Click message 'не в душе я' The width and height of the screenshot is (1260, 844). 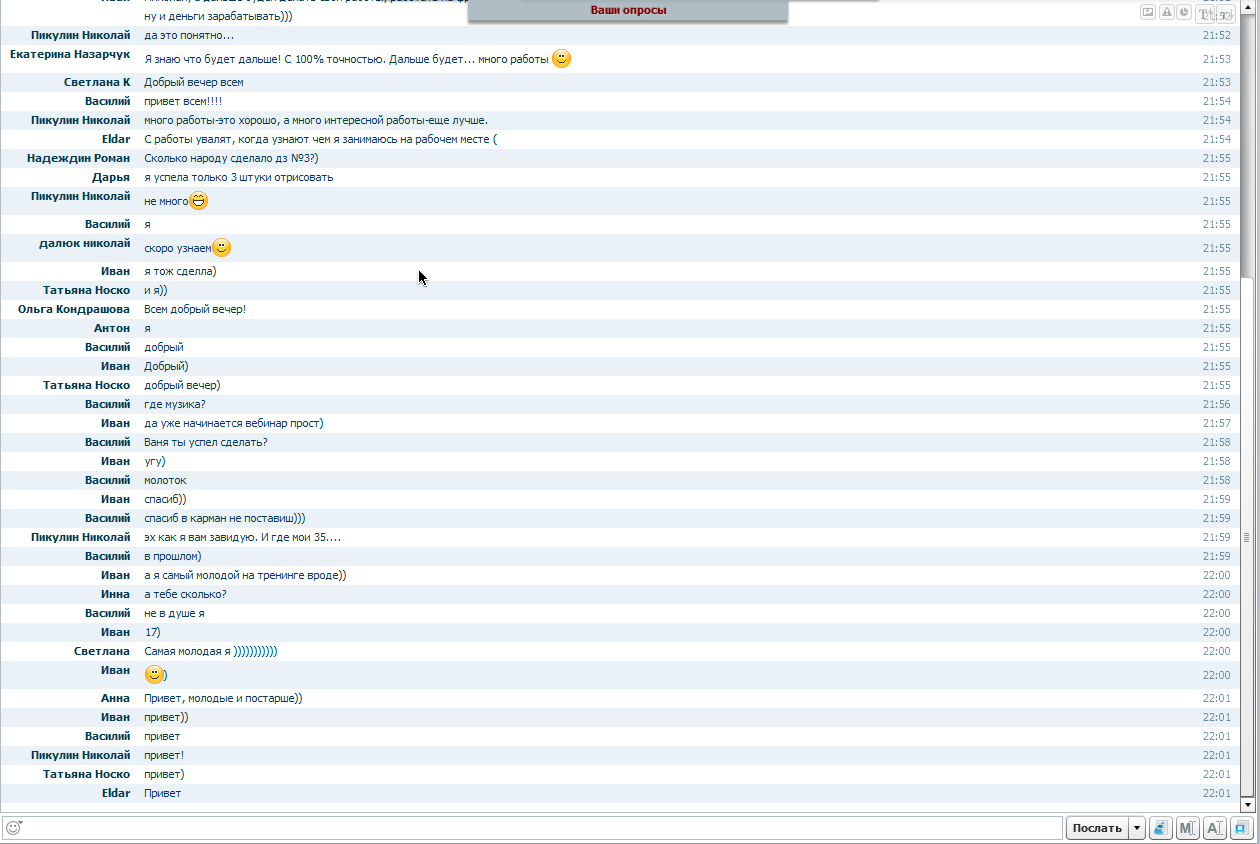coord(174,613)
